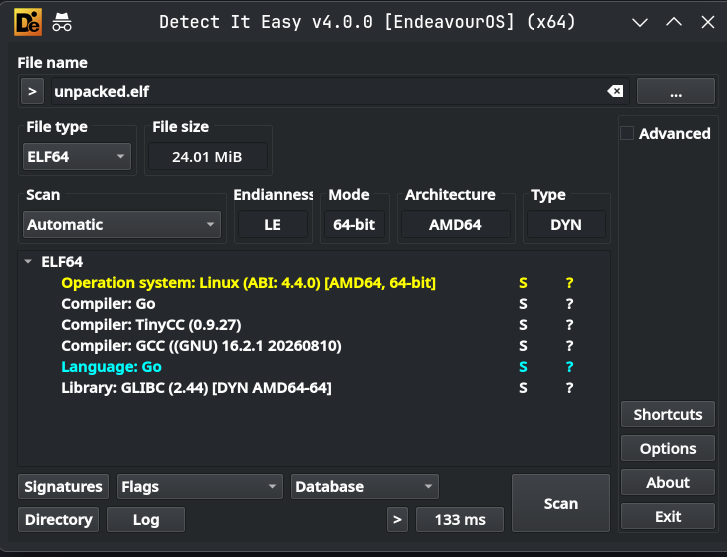Screen dimensions: 727x557
Task: Open the Scan mode Automatic dropdown
Action: (122, 224)
